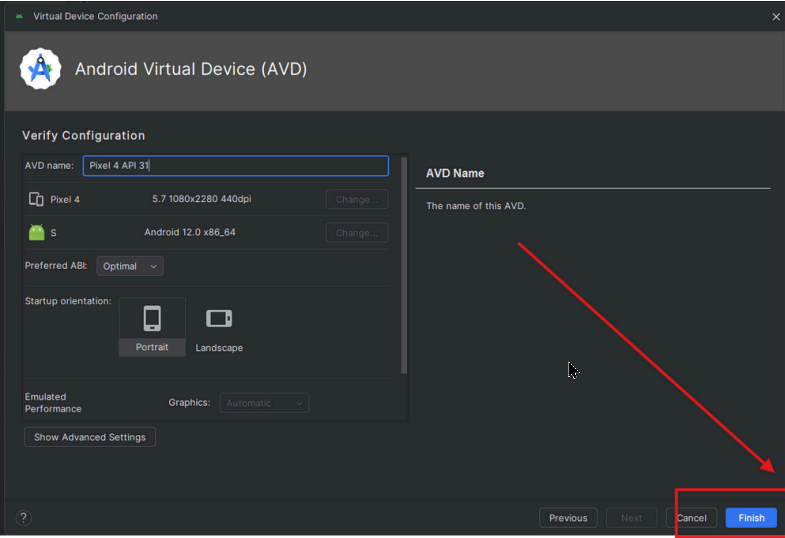Click the configuration panel vertical scrollbar
The height and width of the screenshot is (538, 785).
(x=404, y=265)
